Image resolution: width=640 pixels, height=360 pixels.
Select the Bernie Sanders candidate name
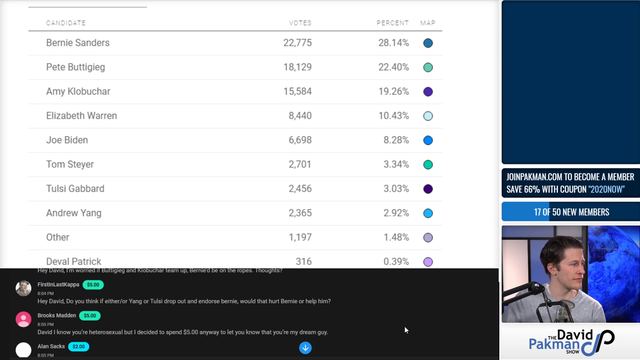tap(78, 43)
